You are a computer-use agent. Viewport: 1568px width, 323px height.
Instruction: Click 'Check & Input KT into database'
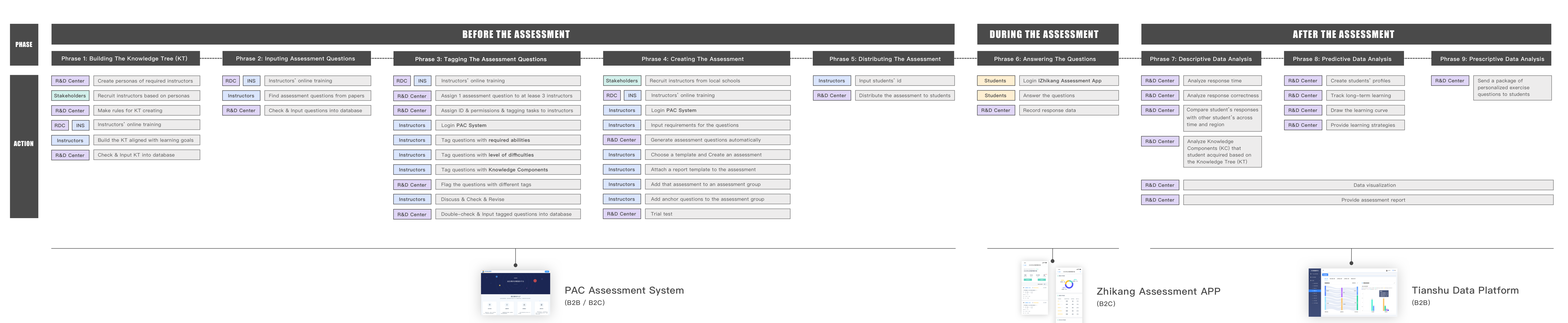pos(147,155)
